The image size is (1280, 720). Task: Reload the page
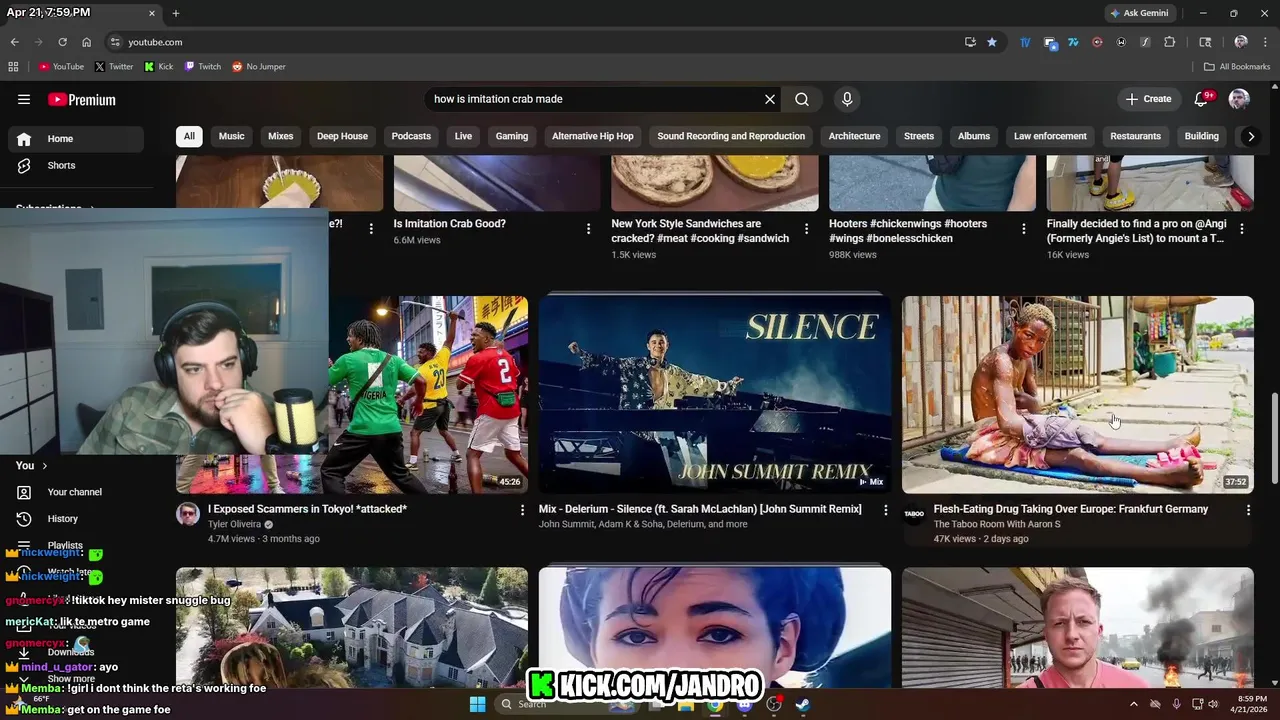coord(62,42)
